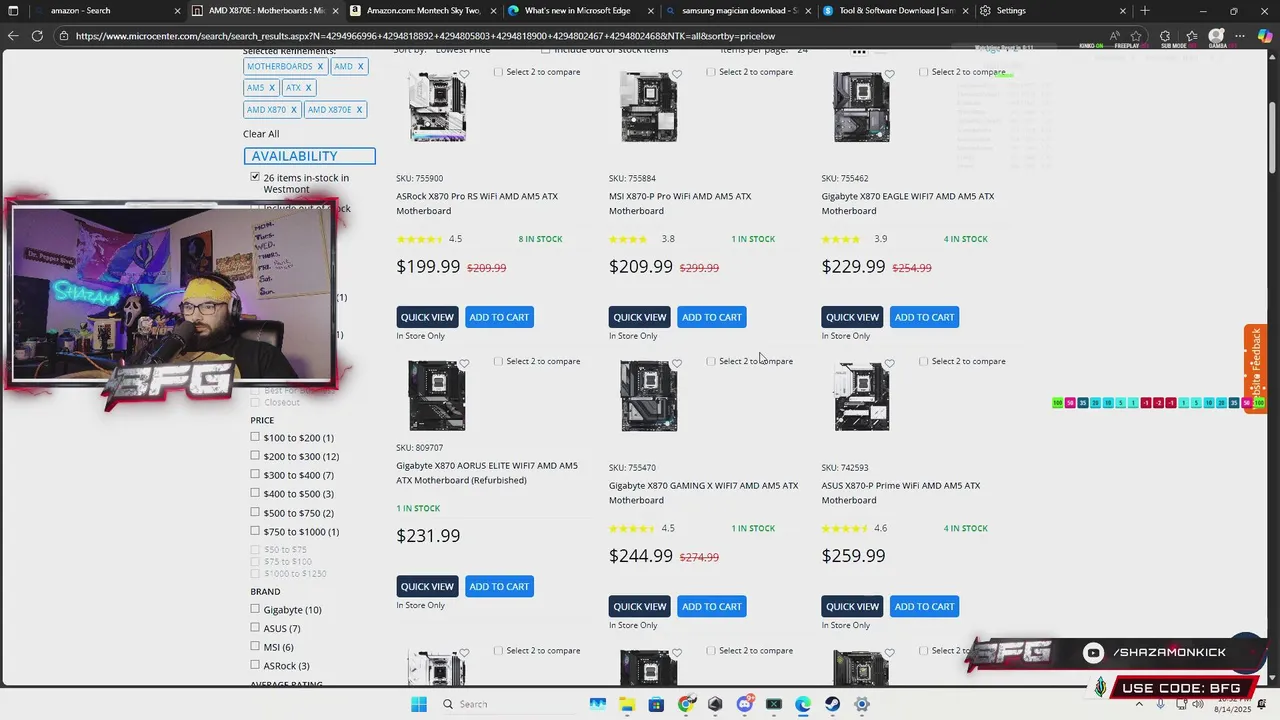Image resolution: width=1280 pixels, height=720 pixels.
Task: Filter price $100 to $200
Action: click(x=255, y=437)
